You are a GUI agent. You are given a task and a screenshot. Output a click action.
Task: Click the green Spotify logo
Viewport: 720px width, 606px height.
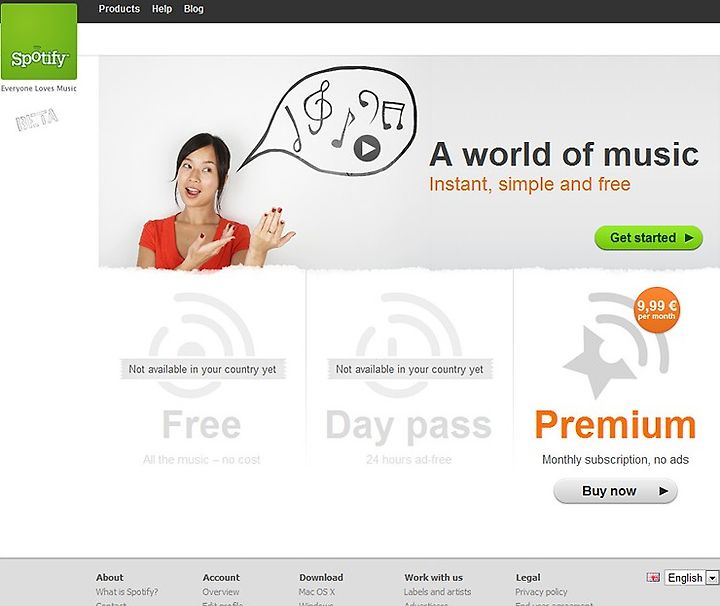(39, 41)
